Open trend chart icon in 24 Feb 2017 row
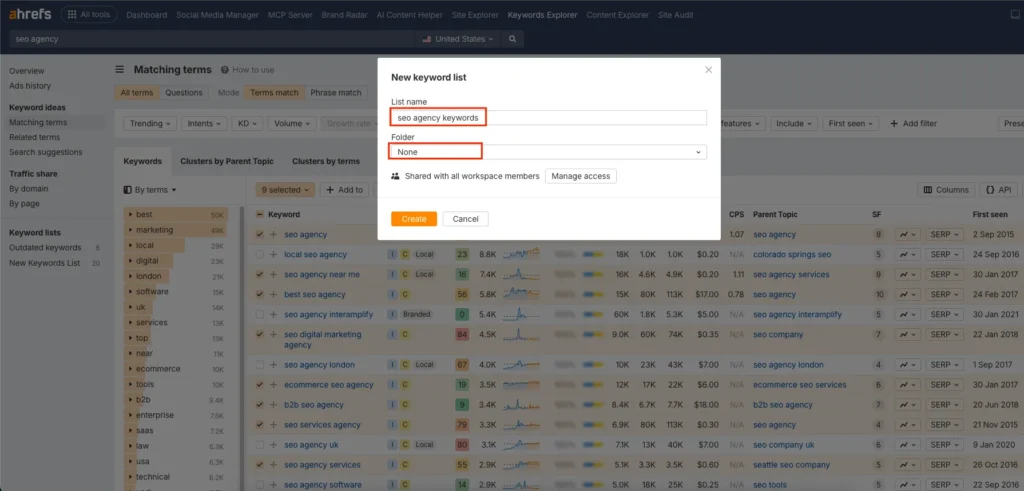1024x491 pixels. tap(907, 294)
